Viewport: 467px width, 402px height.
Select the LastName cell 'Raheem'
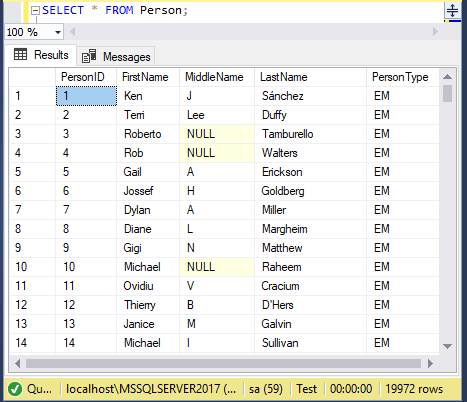pos(310,267)
